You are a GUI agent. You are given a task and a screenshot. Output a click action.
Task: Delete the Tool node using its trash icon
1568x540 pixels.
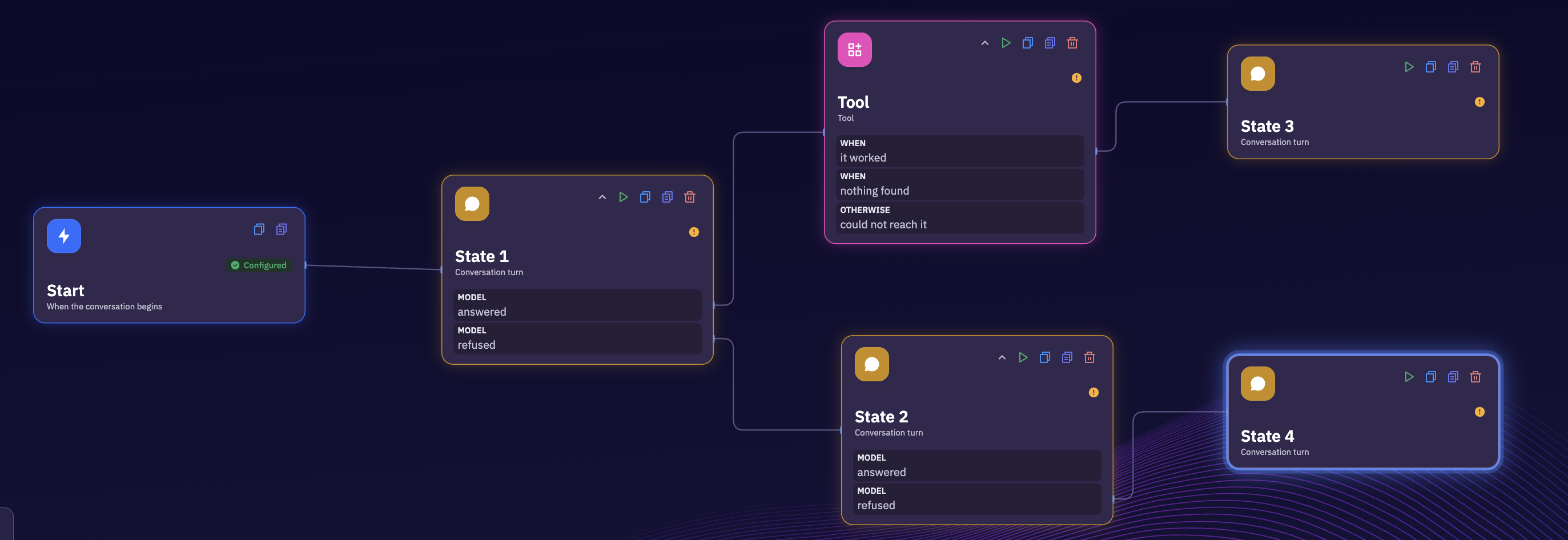click(1072, 43)
